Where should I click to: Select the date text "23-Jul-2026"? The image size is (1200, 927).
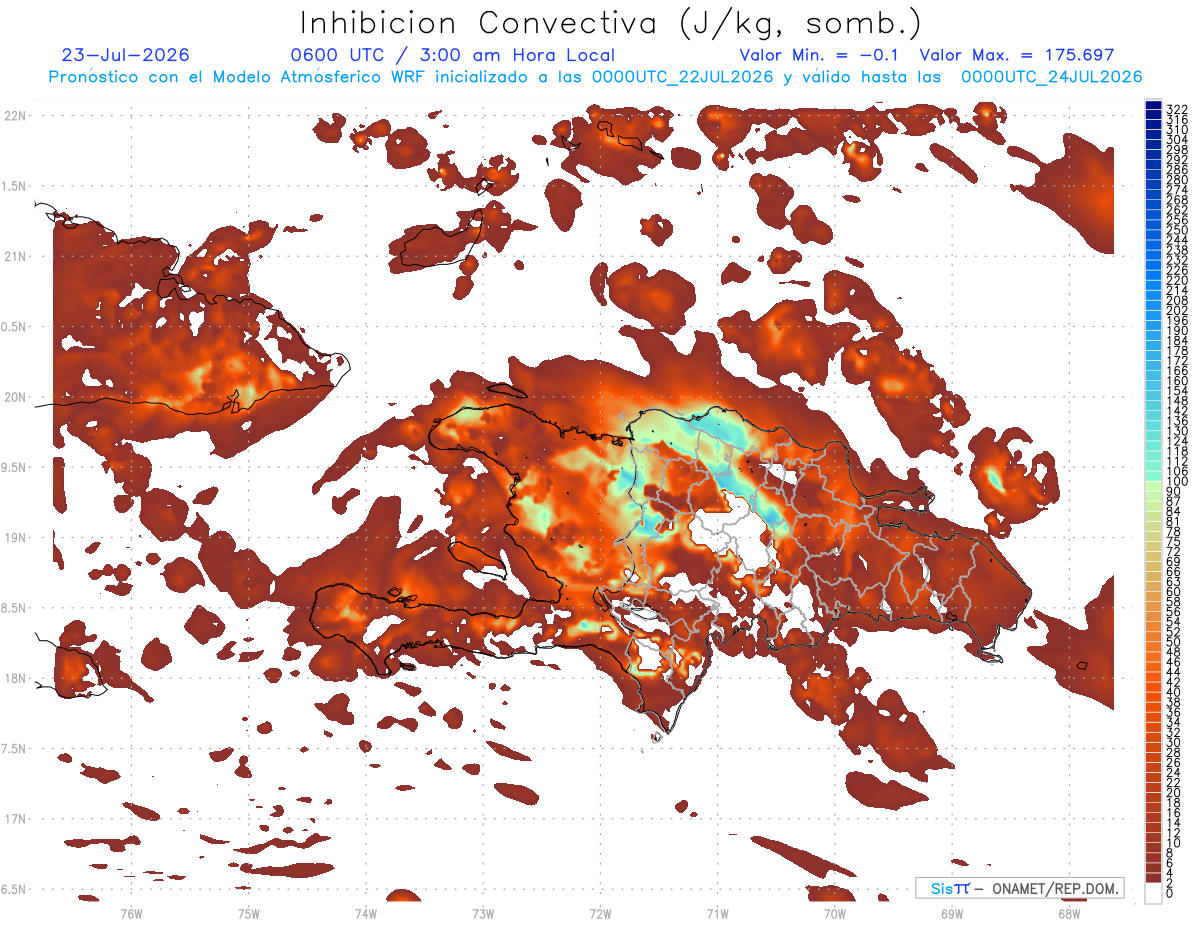point(125,55)
